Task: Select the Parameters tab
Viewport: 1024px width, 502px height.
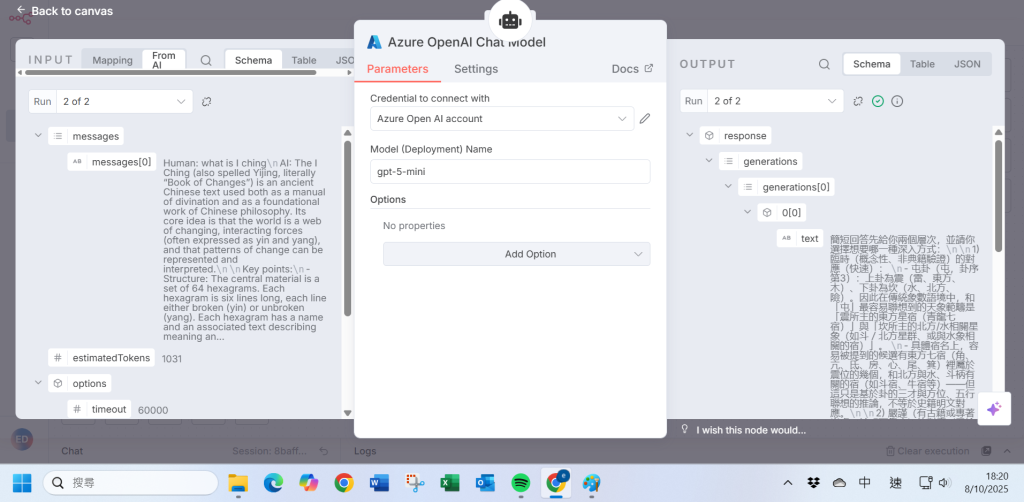Action: point(397,69)
